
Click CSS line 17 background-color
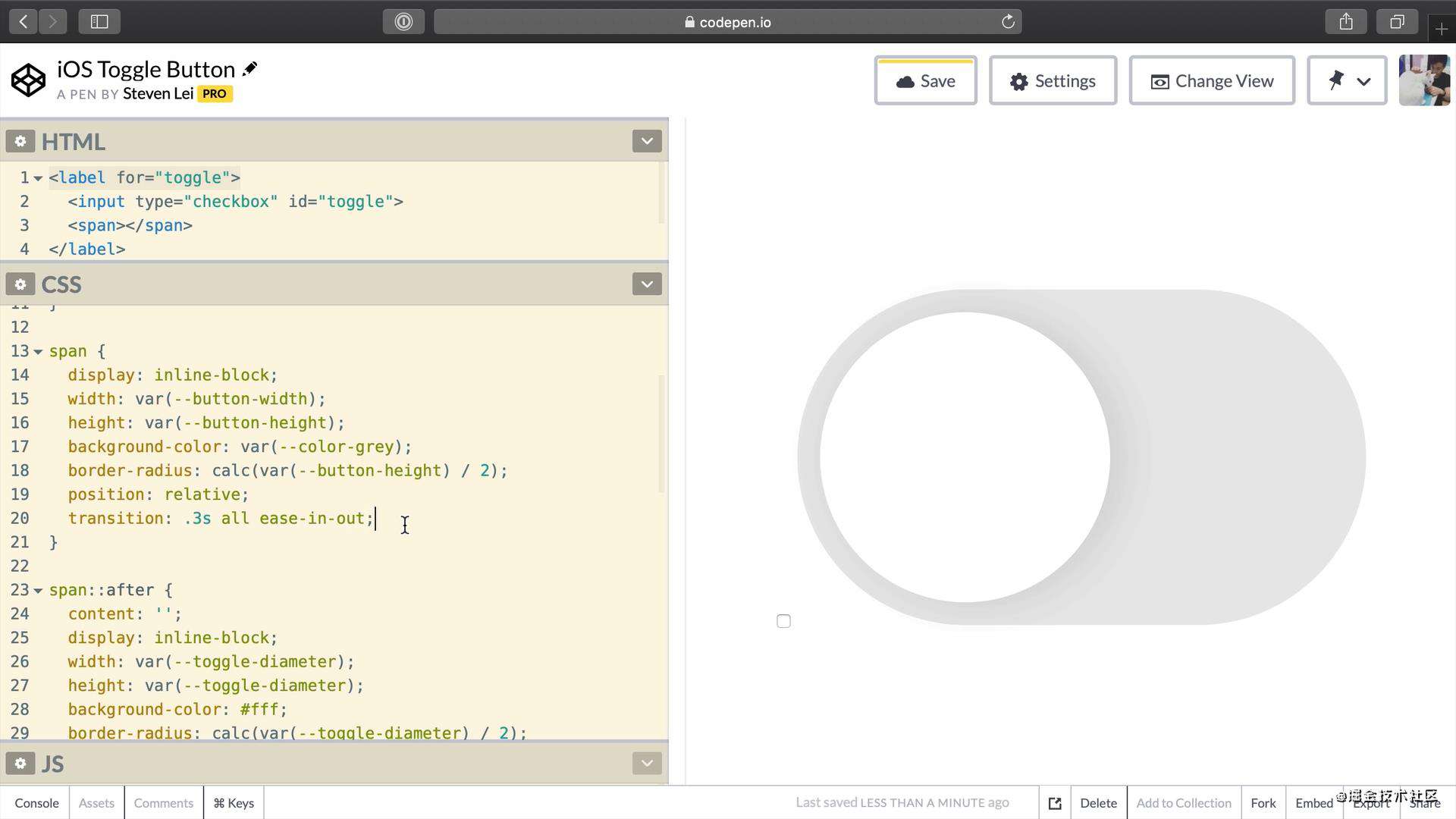[x=240, y=447]
